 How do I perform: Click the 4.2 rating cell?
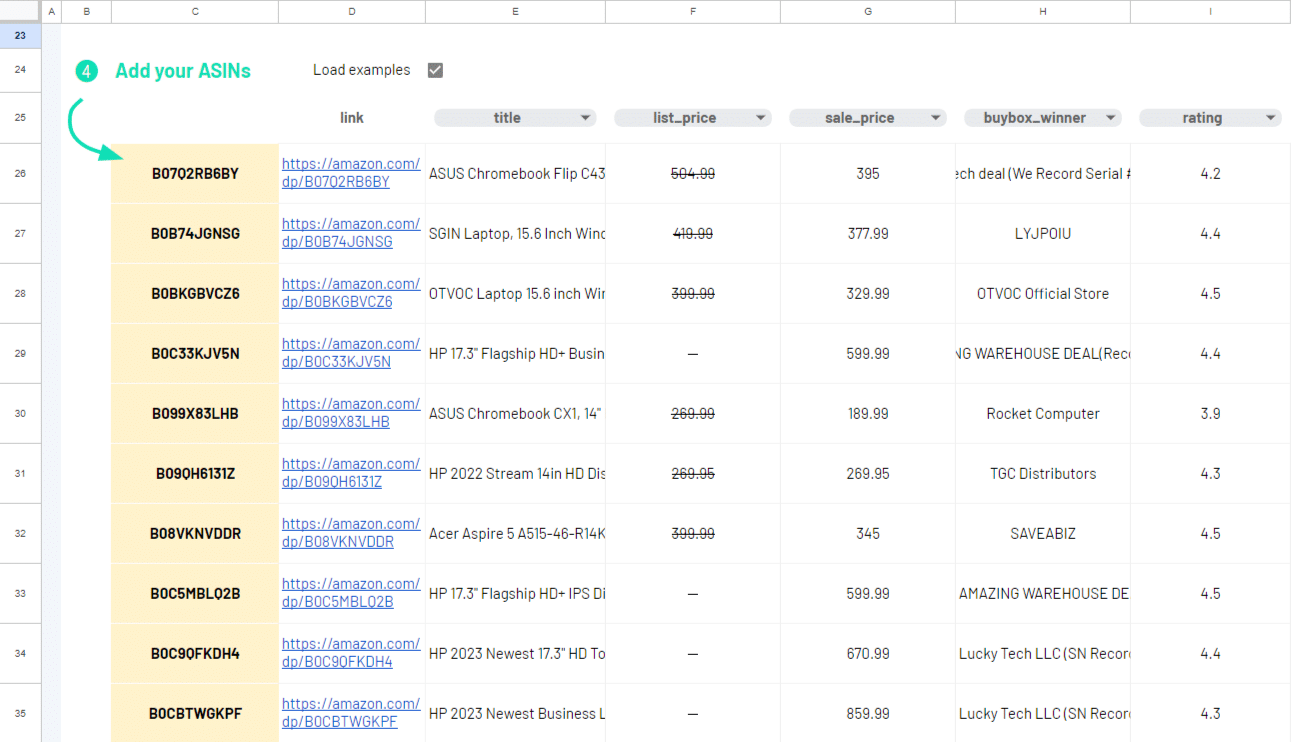1210,174
